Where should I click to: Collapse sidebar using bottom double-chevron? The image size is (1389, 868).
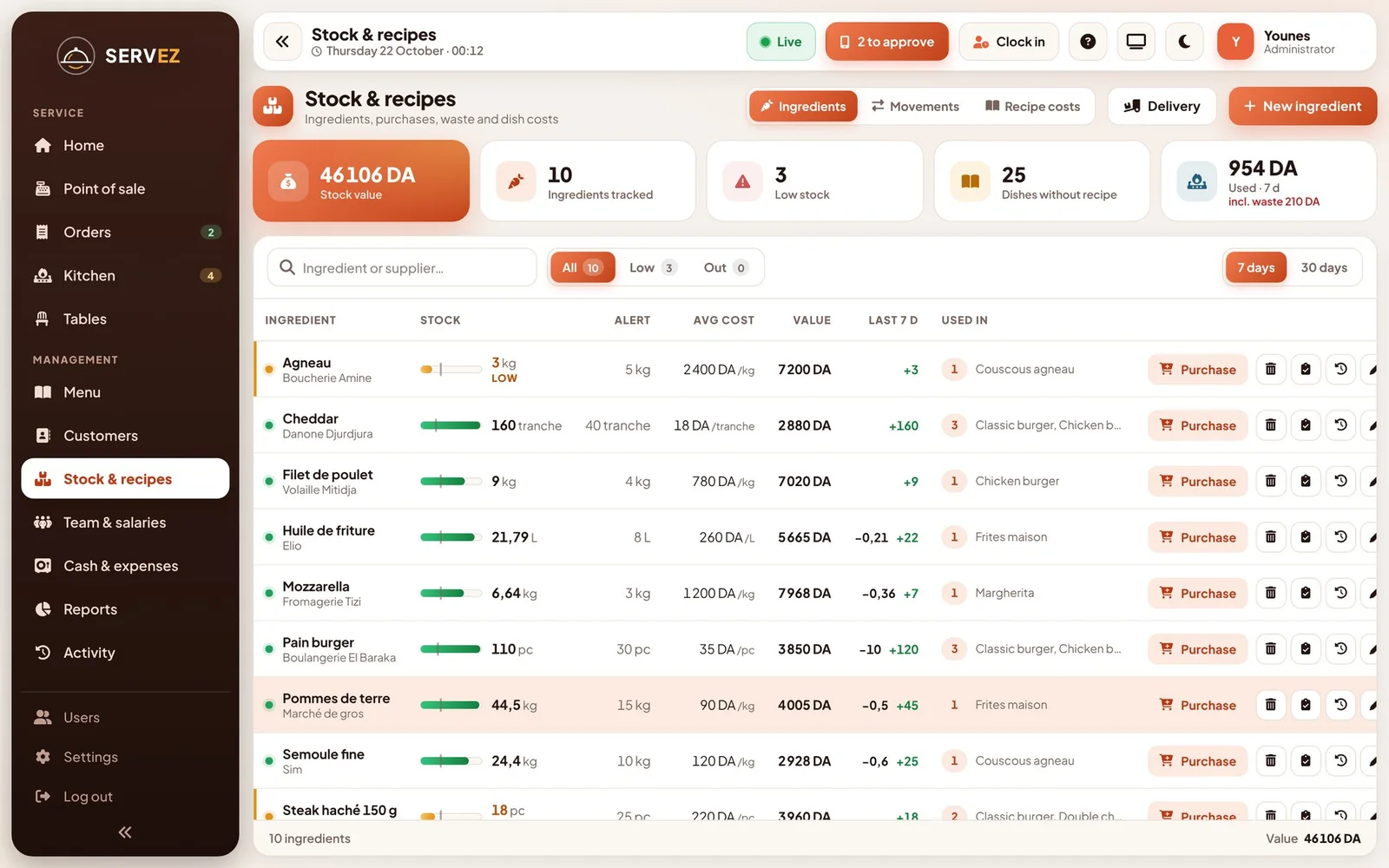[125, 832]
